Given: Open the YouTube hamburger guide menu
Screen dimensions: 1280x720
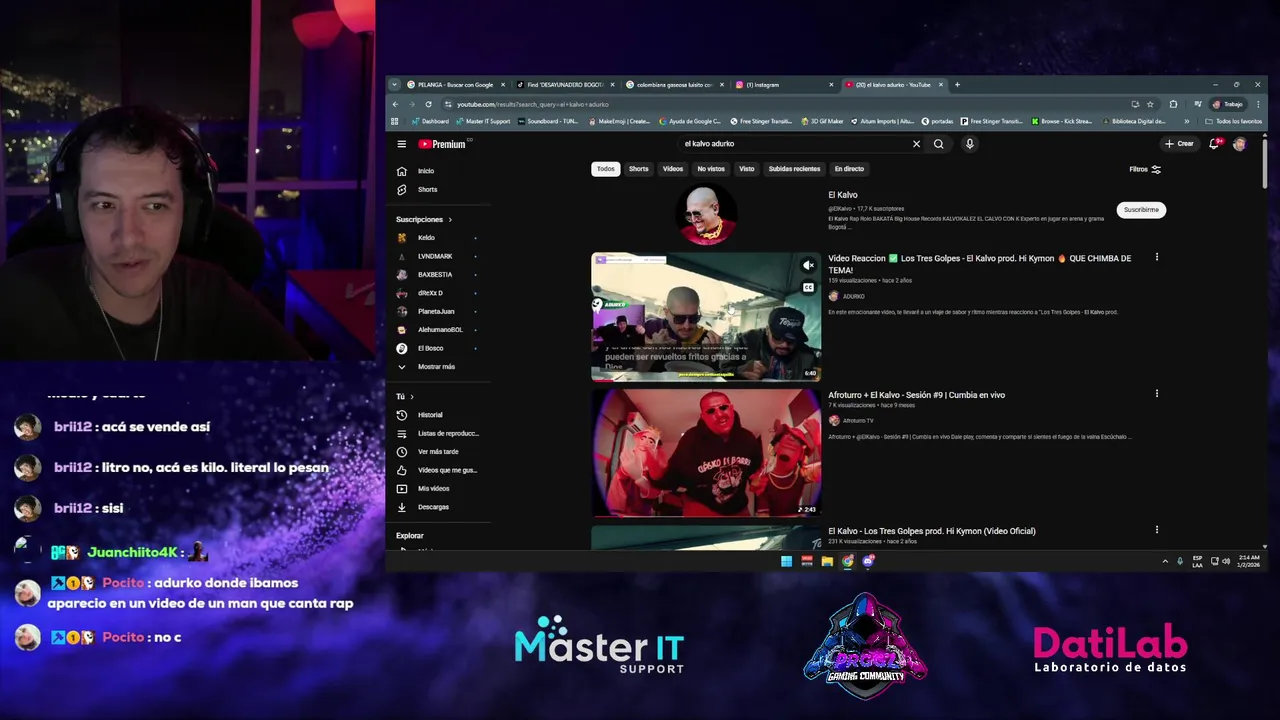Looking at the screenshot, I should (401, 144).
